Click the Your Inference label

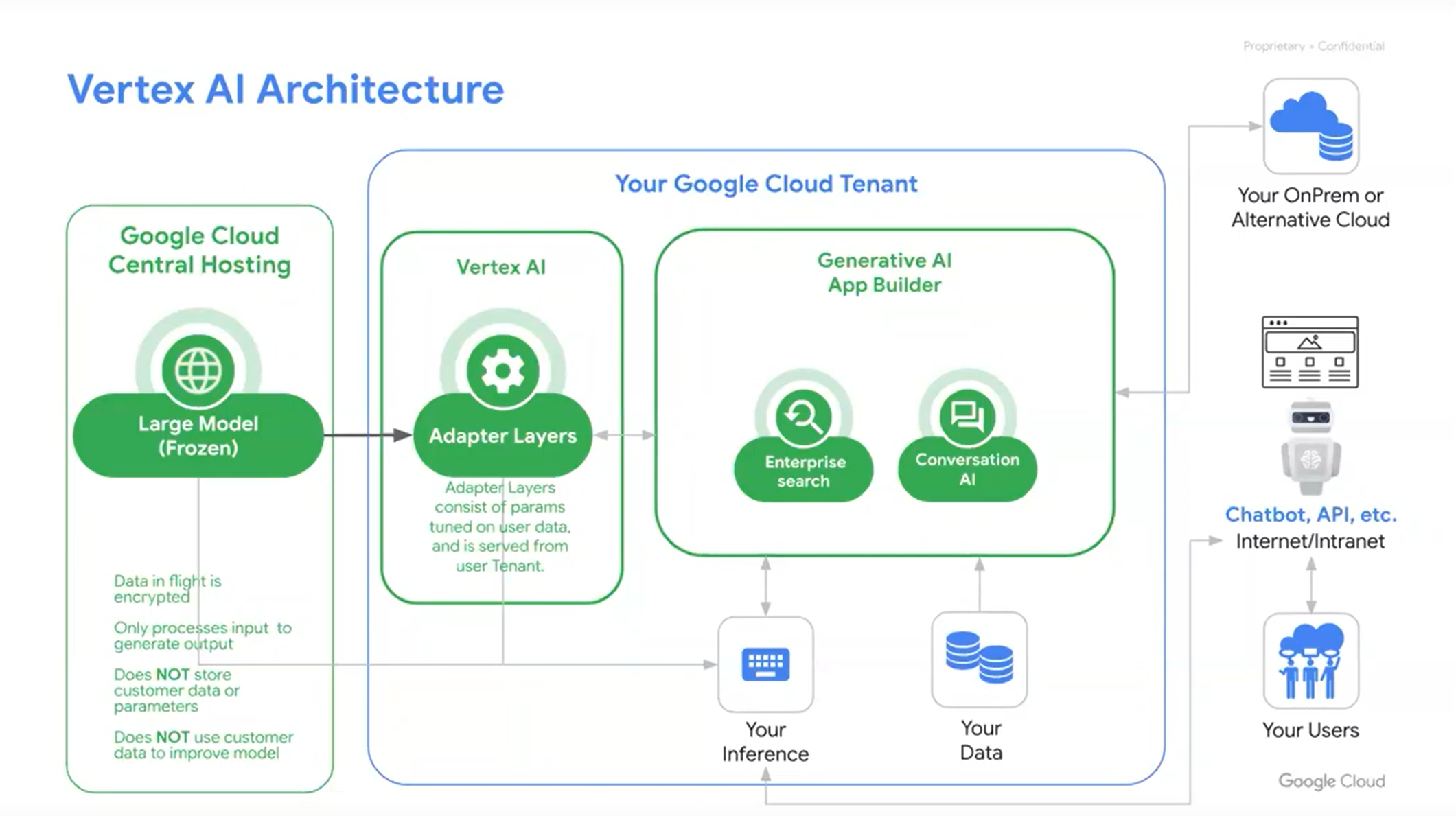click(765, 741)
